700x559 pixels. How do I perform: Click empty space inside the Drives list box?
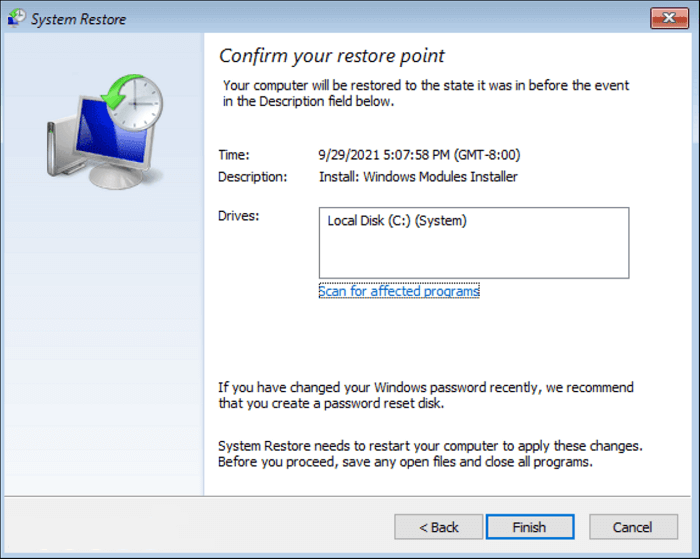473,255
